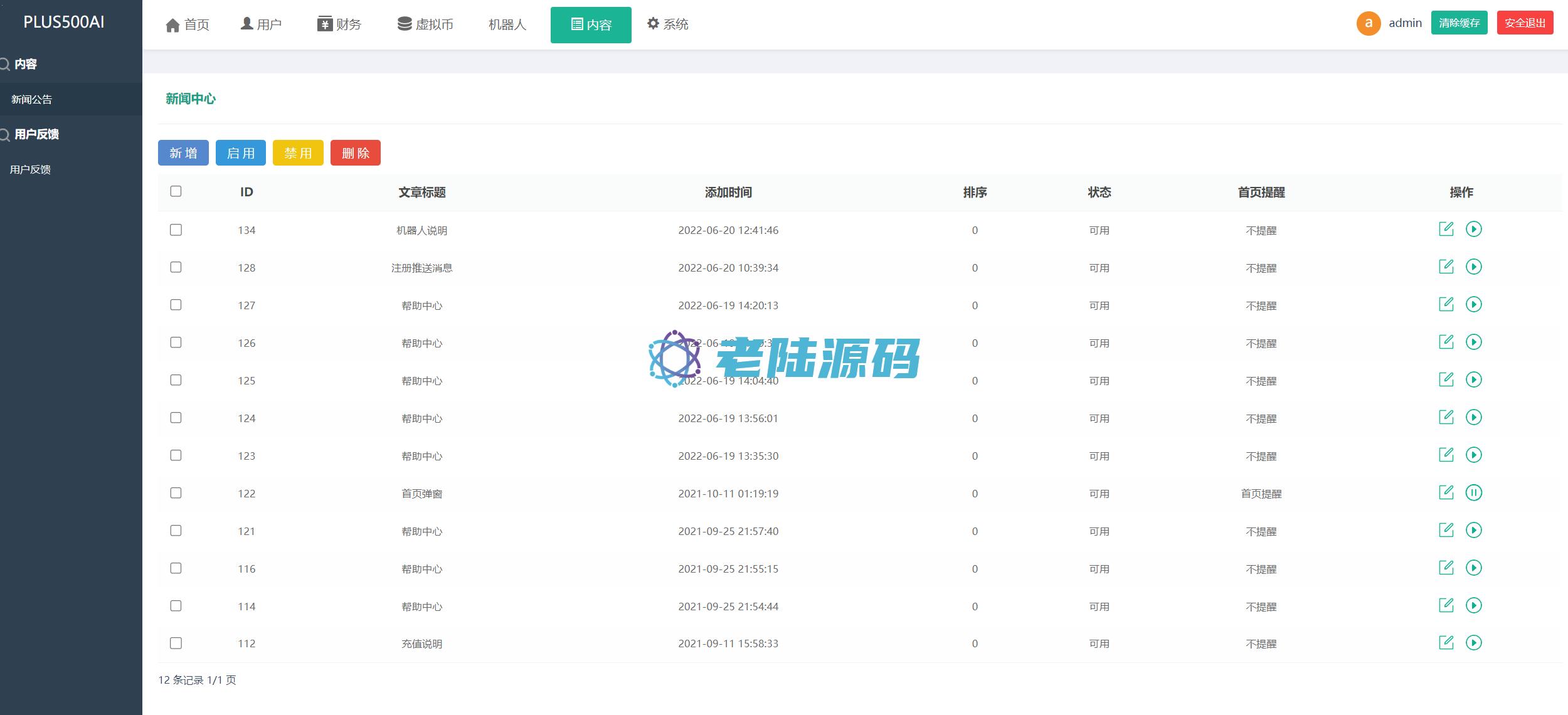Image resolution: width=1568 pixels, height=715 pixels.
Task: Edit icon for 注册推送消息 row
Action: pyautogui.click(x=1446, y=267)
